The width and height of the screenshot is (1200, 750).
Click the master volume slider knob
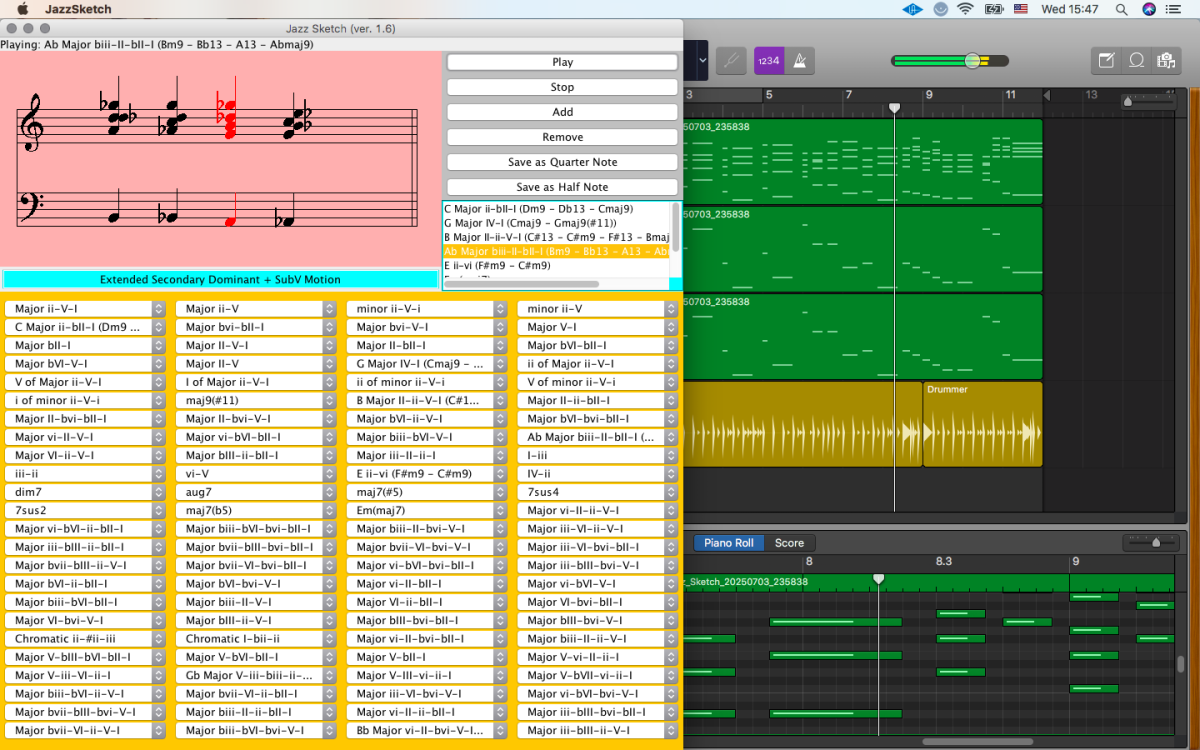point(972,61)
